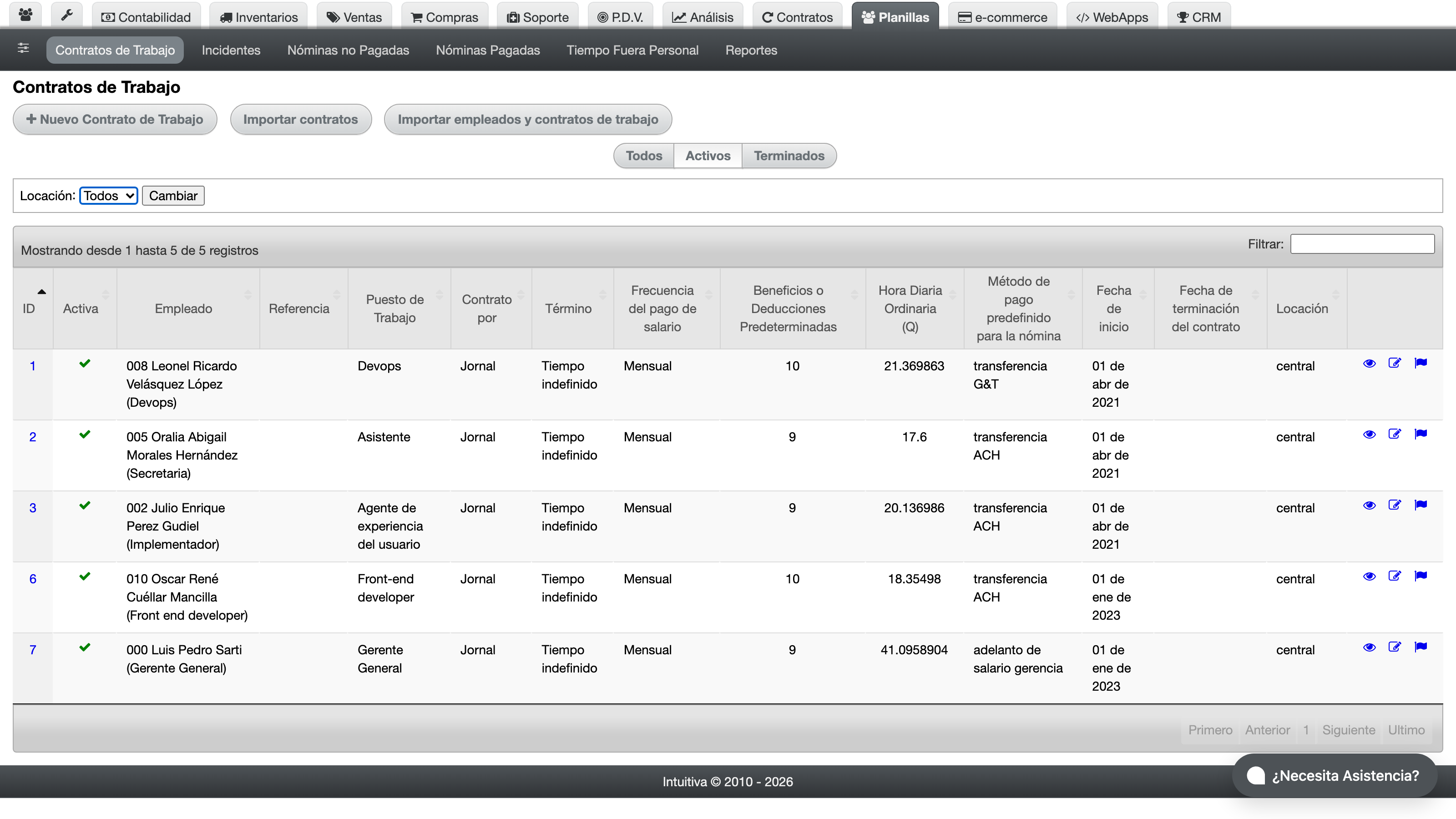Go to Siguiente page

click(1348, 730)
